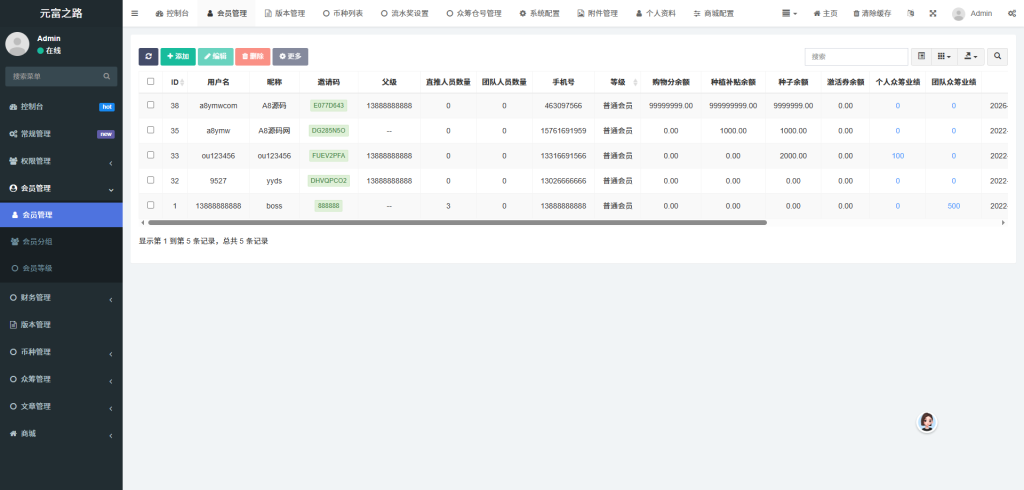Open the common search magnifier button

[997, 57]
